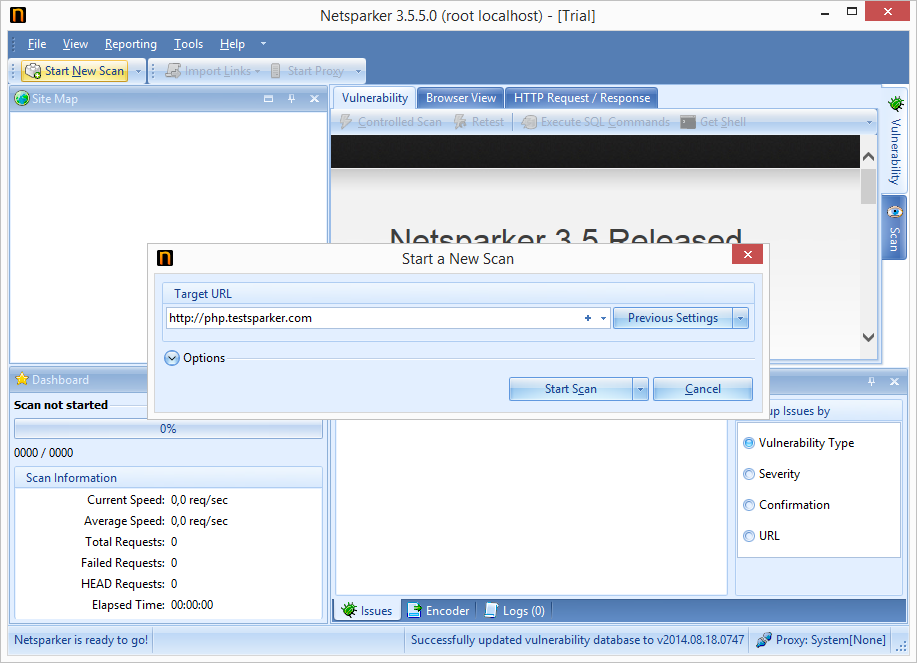Click the Start Scan button
Screen dimensions: 917x663
click(571, 389)
